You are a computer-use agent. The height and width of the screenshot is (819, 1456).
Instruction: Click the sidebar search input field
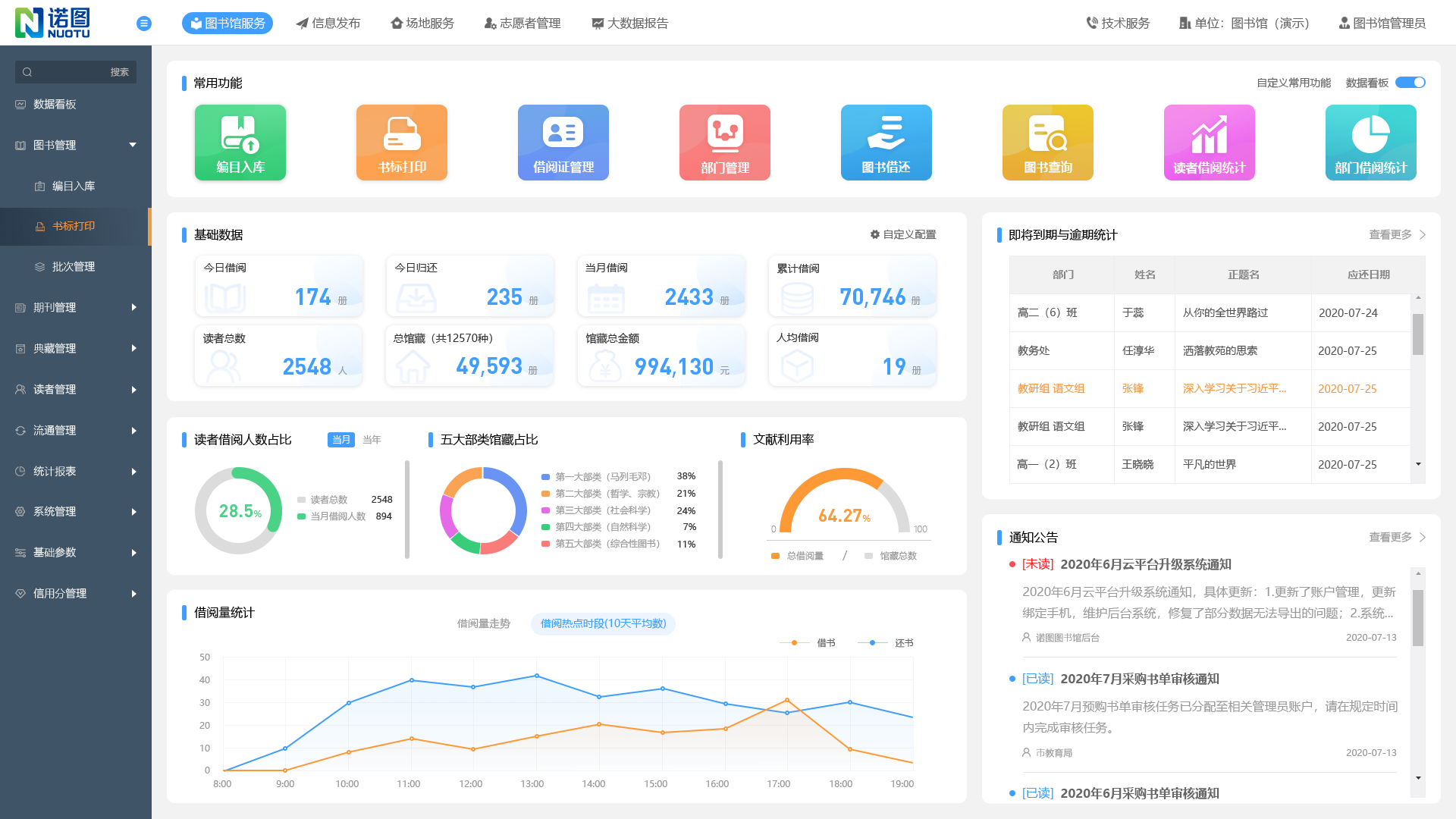click(68, 72)
